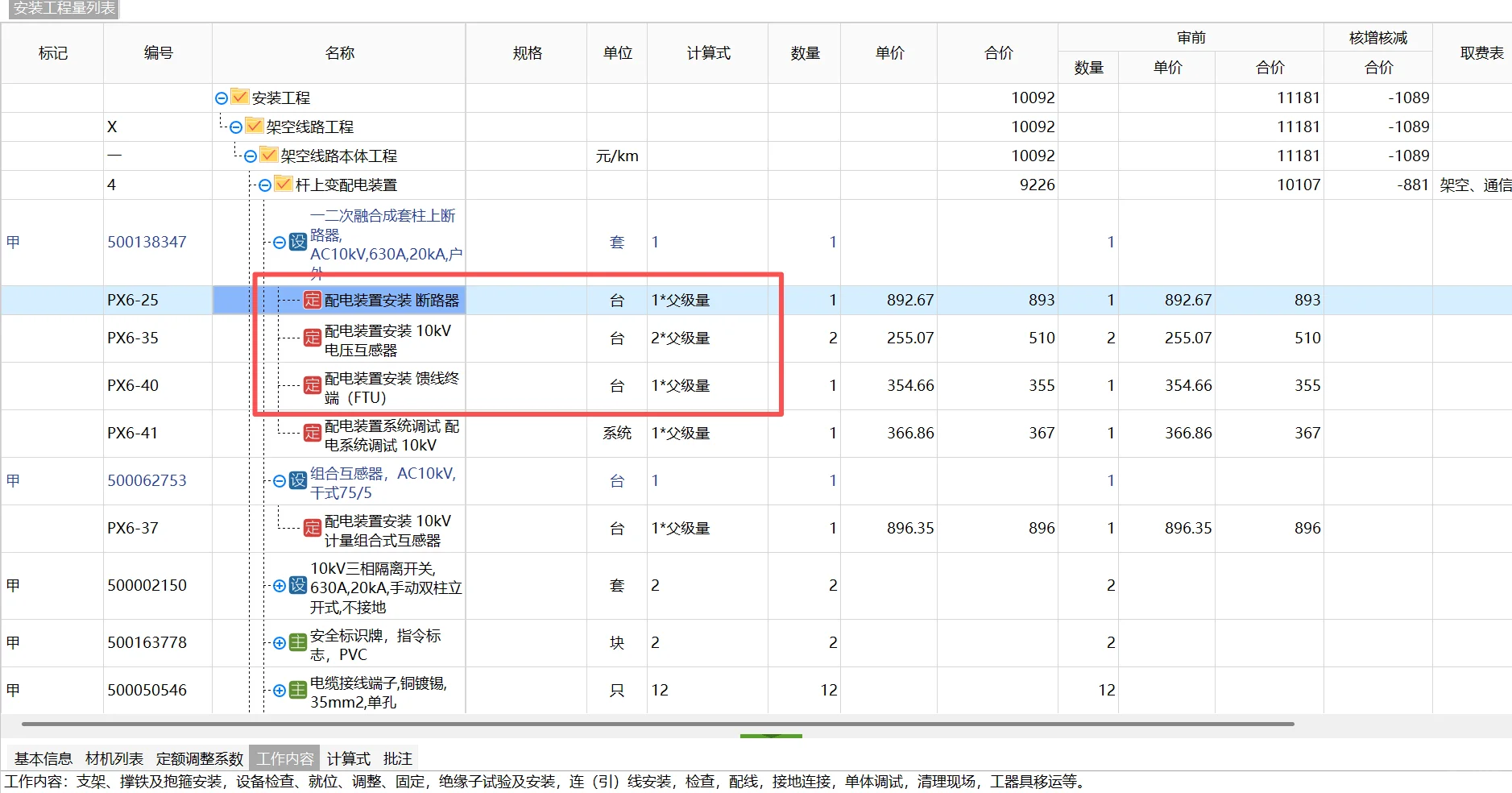Click unit 元/km in the 架空线路本体工程 row
Viewport: 1512px width, 793px height.
tap(617, 156)
